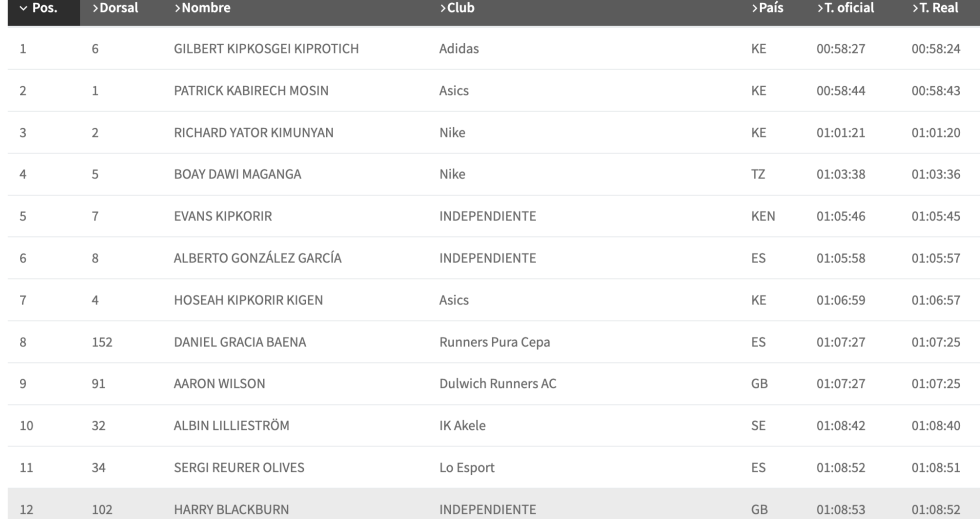Screen dimensions: 980x519
Task: Sort table by Dorsal column header
Action: [x=114, y=9]
